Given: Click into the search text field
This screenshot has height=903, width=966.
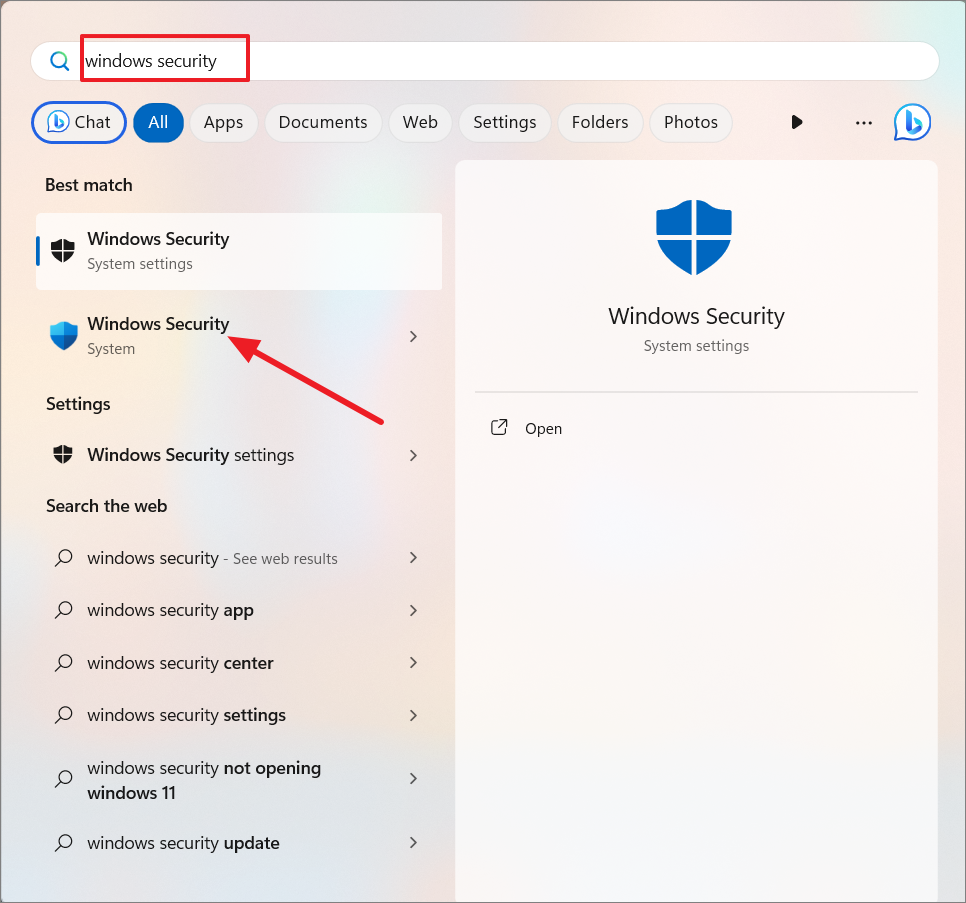Looking at the screenshot, I should click(x=484, y=61).
